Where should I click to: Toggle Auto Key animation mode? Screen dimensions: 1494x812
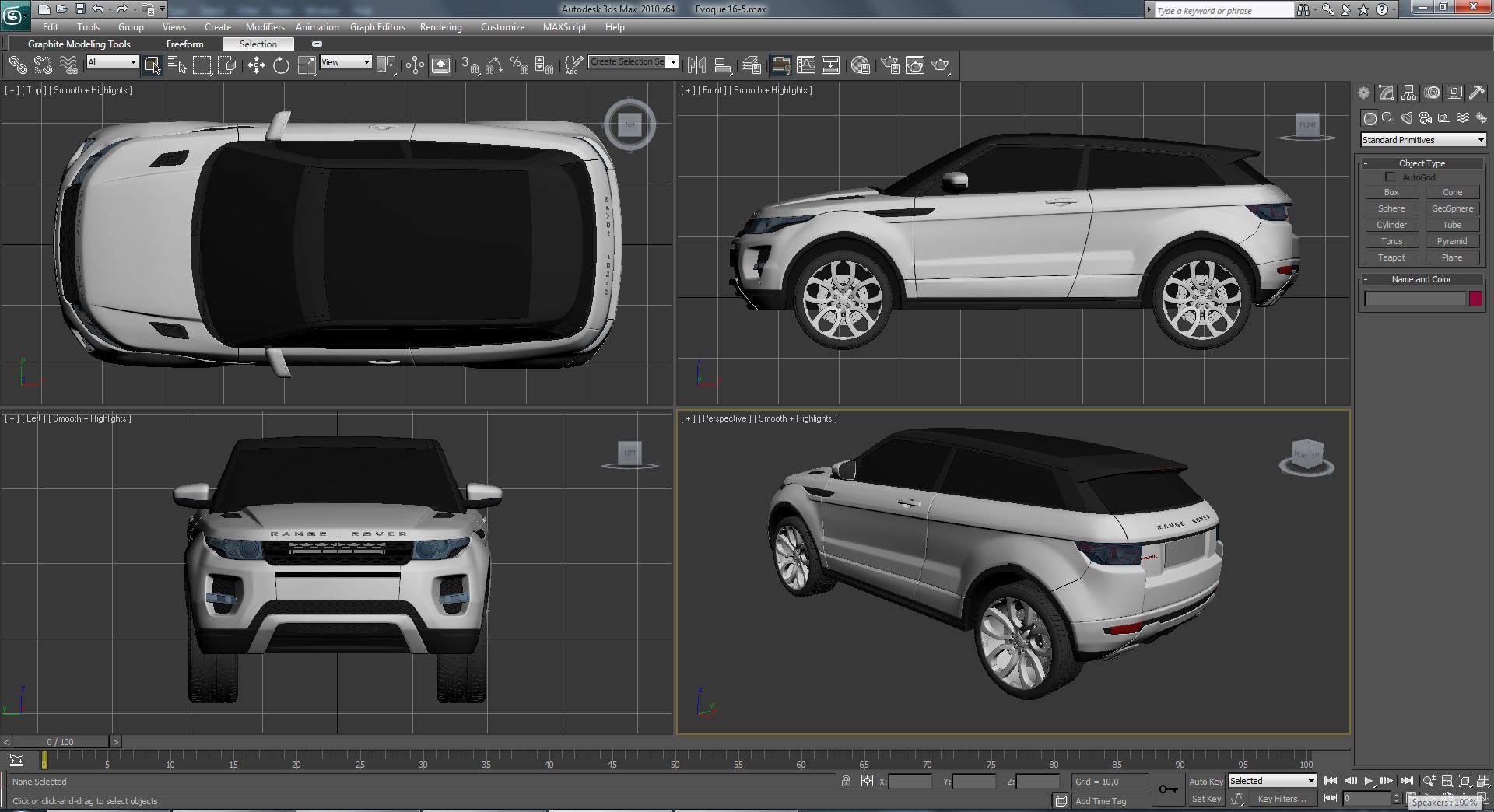pos(1205,782)
